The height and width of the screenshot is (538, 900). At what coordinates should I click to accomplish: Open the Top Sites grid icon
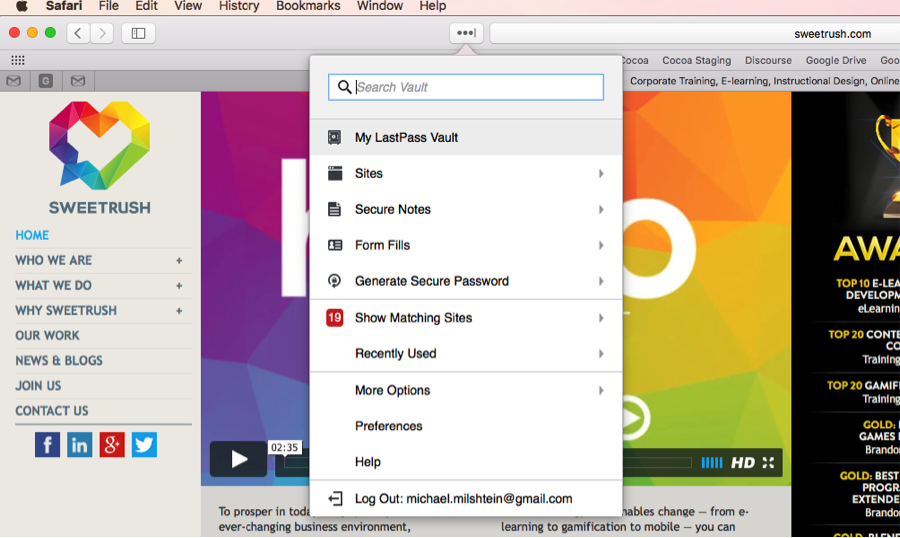18,60
